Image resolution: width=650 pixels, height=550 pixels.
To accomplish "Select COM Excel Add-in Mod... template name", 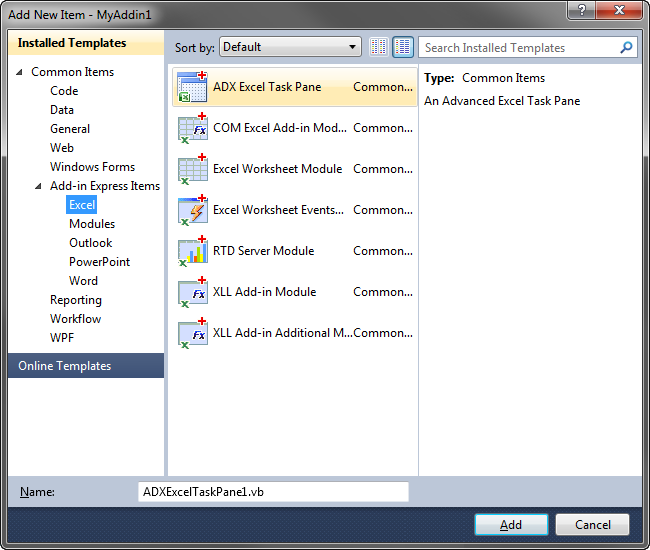I will pyautogui.click(x=280, y=128).
